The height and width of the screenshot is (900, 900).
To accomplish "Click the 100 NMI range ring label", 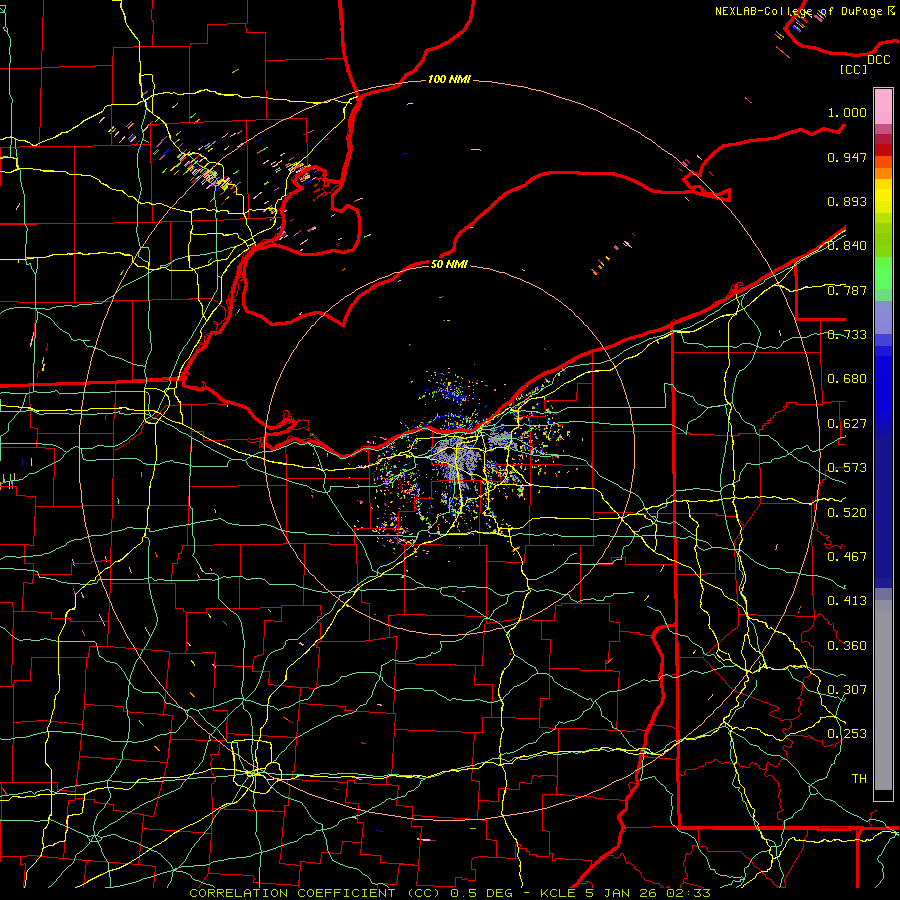I will tap(449, 79).
